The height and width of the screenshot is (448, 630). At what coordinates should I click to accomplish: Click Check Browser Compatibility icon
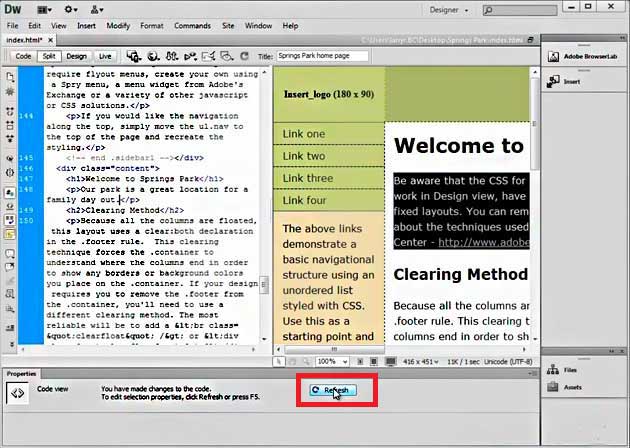tap(209, 56)
